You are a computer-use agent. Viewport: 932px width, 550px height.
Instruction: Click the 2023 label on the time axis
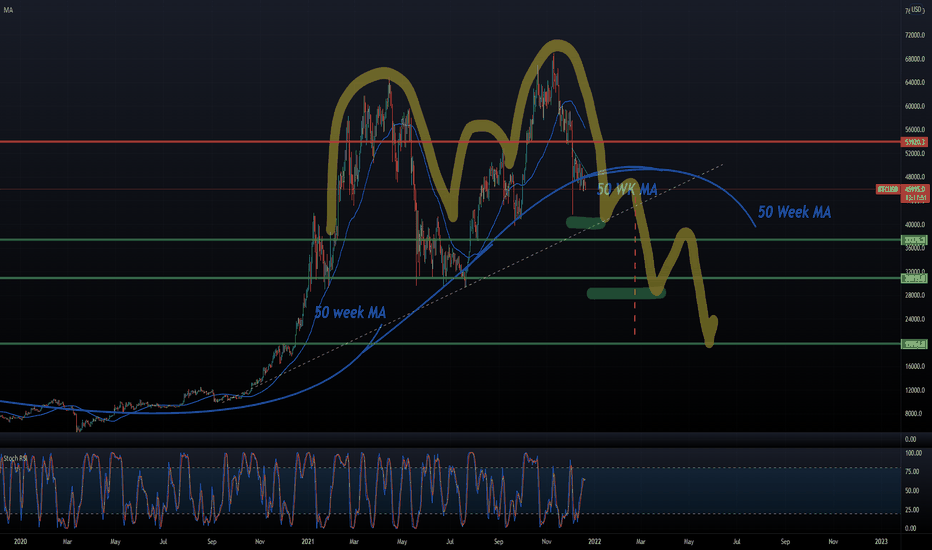(881, 542)
